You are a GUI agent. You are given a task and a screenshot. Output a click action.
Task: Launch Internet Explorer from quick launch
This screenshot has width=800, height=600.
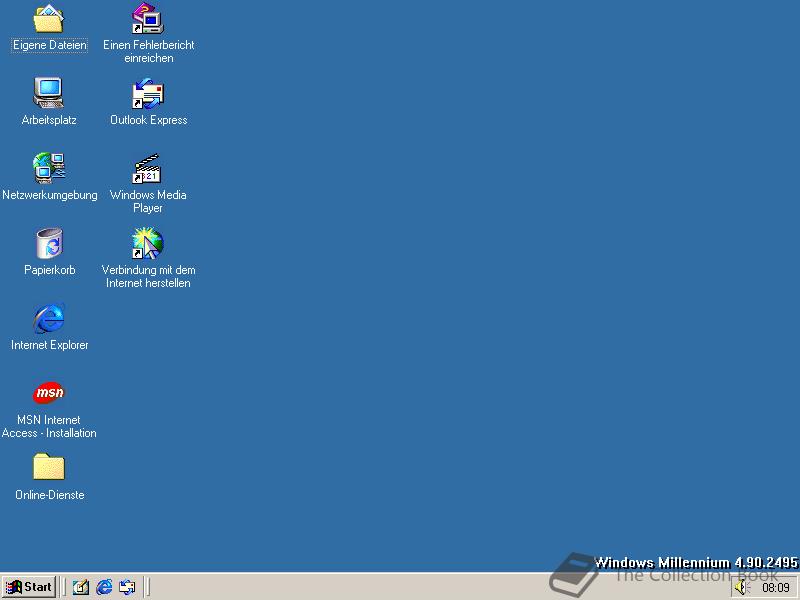tap(104, 587)
